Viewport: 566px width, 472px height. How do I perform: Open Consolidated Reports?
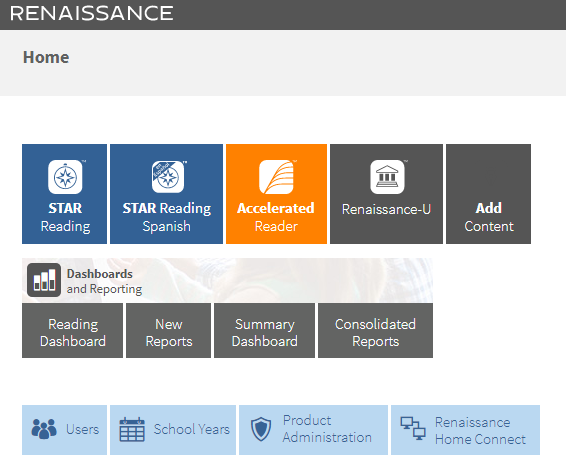[375, 331]
